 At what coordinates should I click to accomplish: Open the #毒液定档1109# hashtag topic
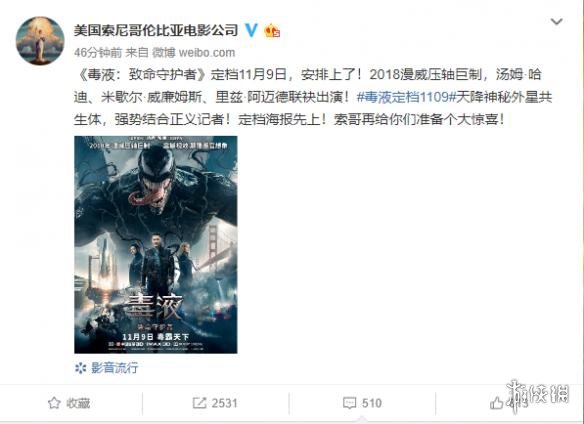[406, 97]
